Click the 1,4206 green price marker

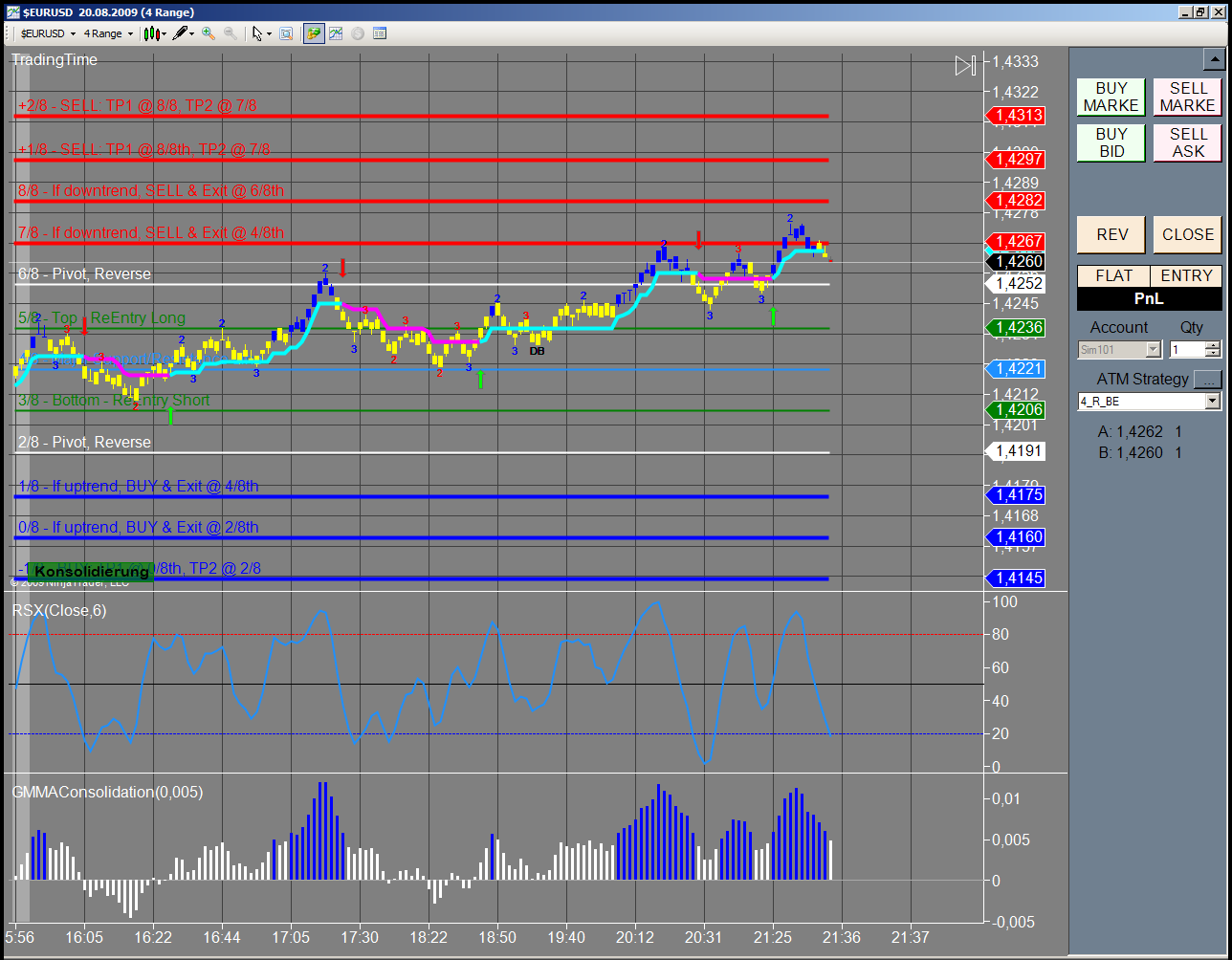click(x=1014, y=409)
